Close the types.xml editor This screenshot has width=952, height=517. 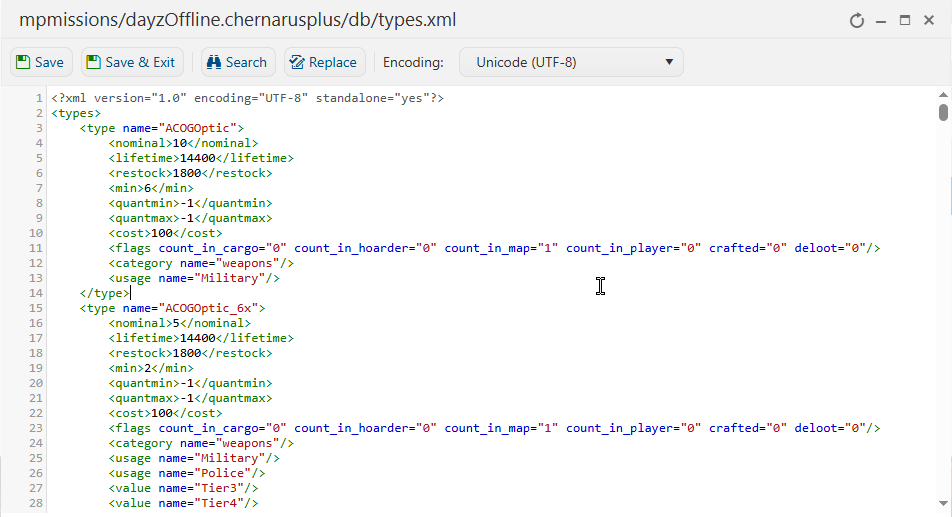(929, 21)
